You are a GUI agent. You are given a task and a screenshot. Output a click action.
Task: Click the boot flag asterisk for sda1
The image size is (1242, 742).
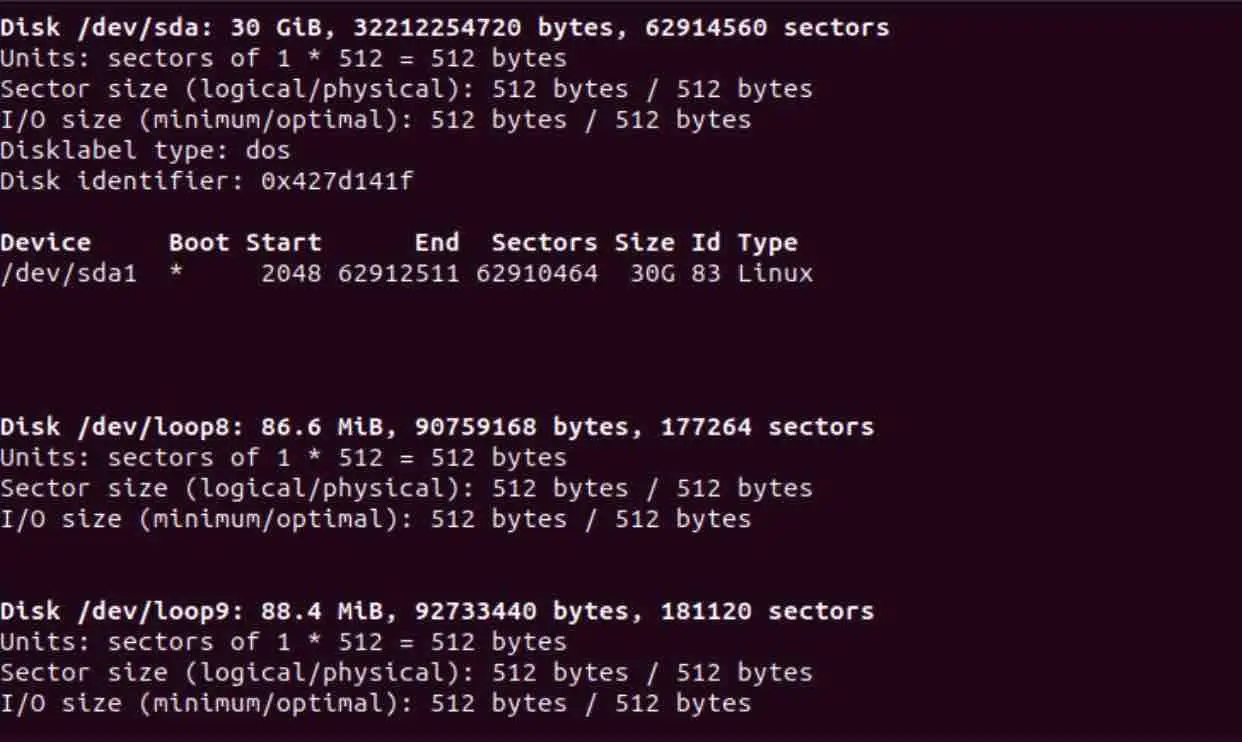[176, 271]
